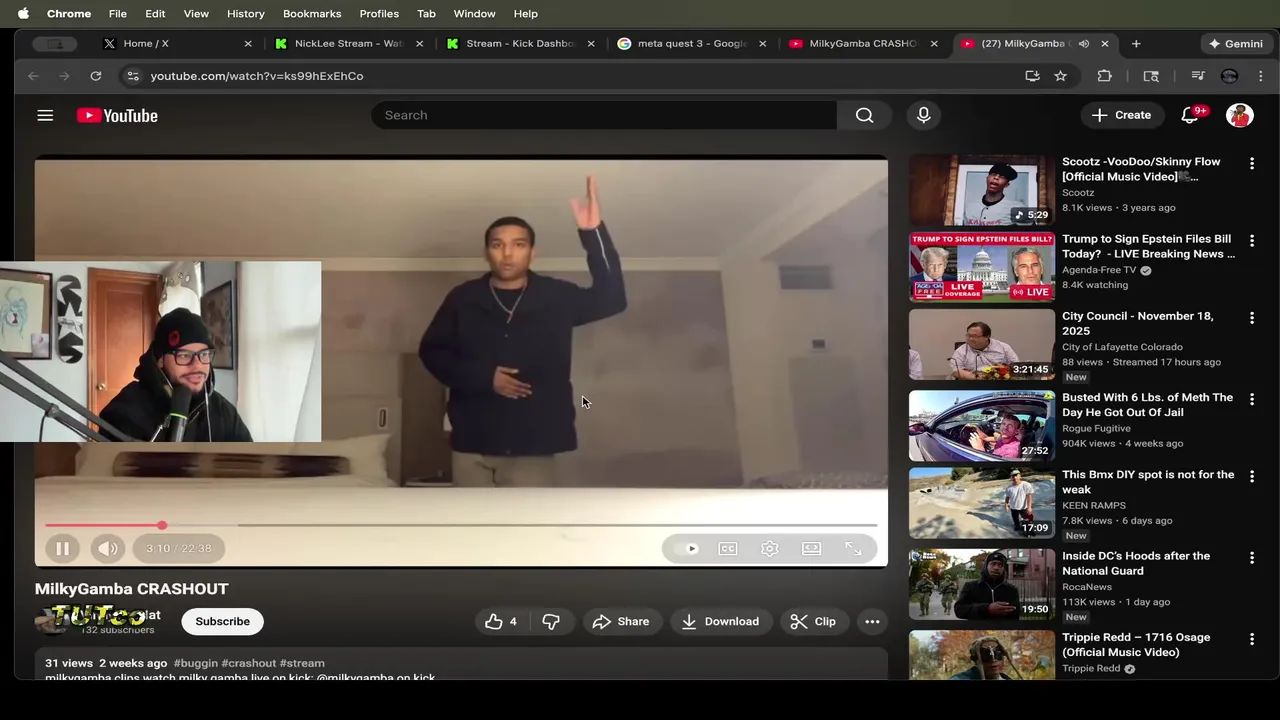
Task: Click the search magnifier button
Action: tap(864, 115)
